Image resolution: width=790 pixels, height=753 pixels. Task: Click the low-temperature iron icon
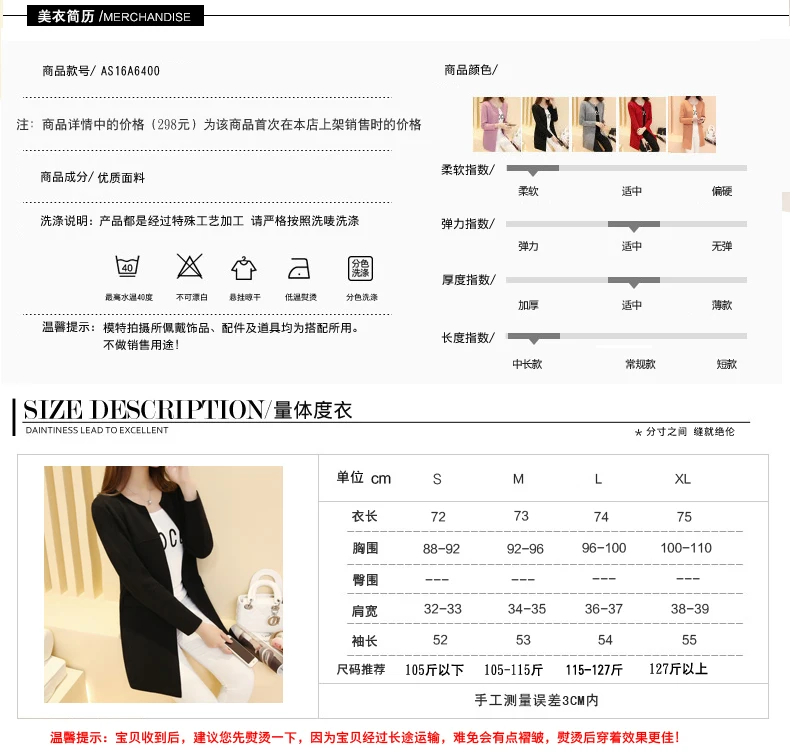[299, 268]
